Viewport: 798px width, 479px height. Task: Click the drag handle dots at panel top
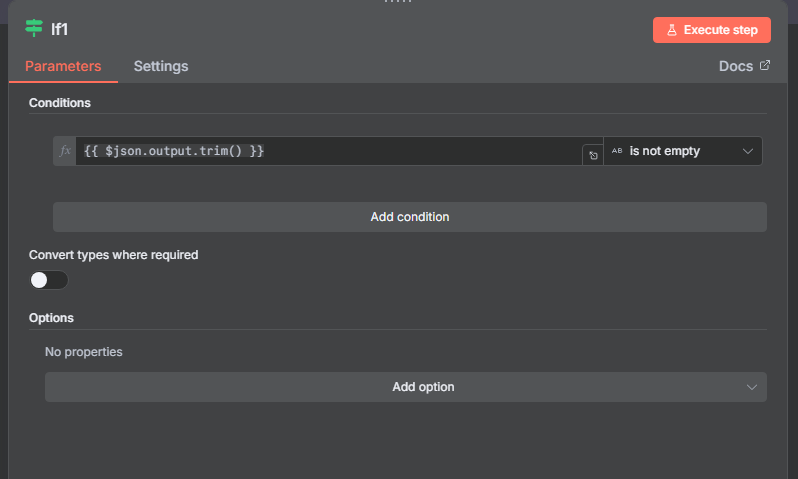[398, 3]
